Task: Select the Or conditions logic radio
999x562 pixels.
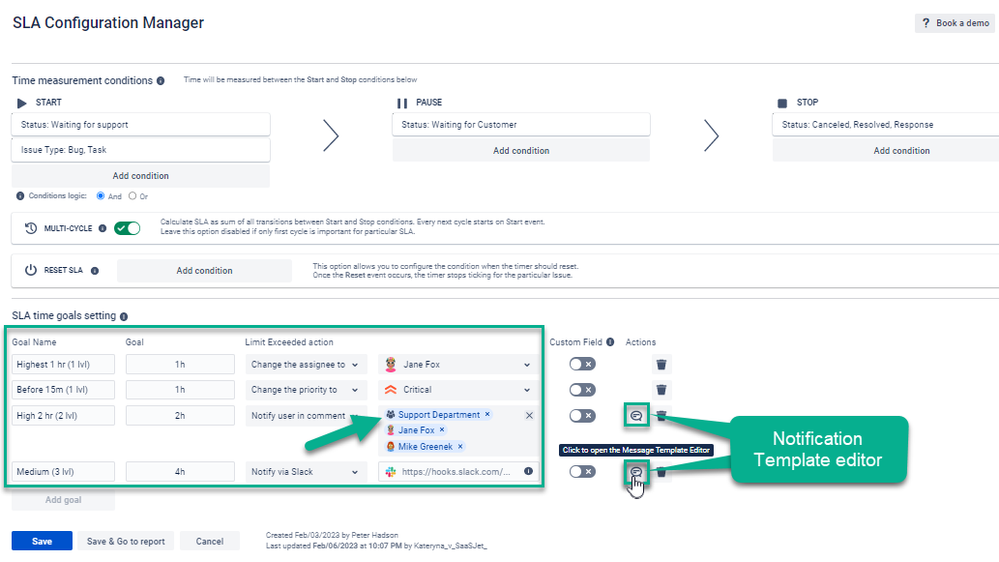Action: coord(133,196)
